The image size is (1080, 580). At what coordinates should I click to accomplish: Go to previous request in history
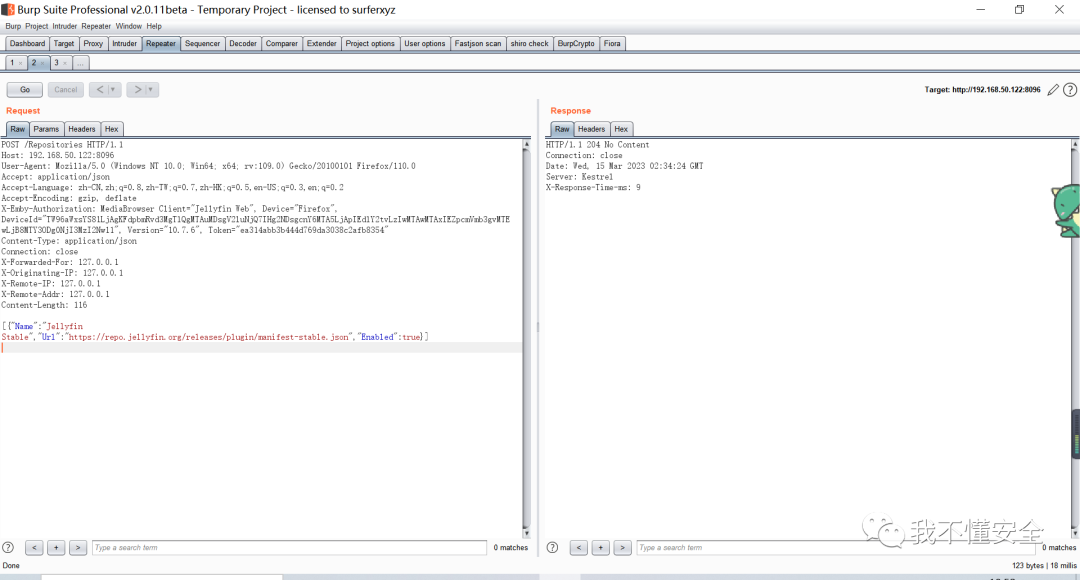[x=100, y=90]
